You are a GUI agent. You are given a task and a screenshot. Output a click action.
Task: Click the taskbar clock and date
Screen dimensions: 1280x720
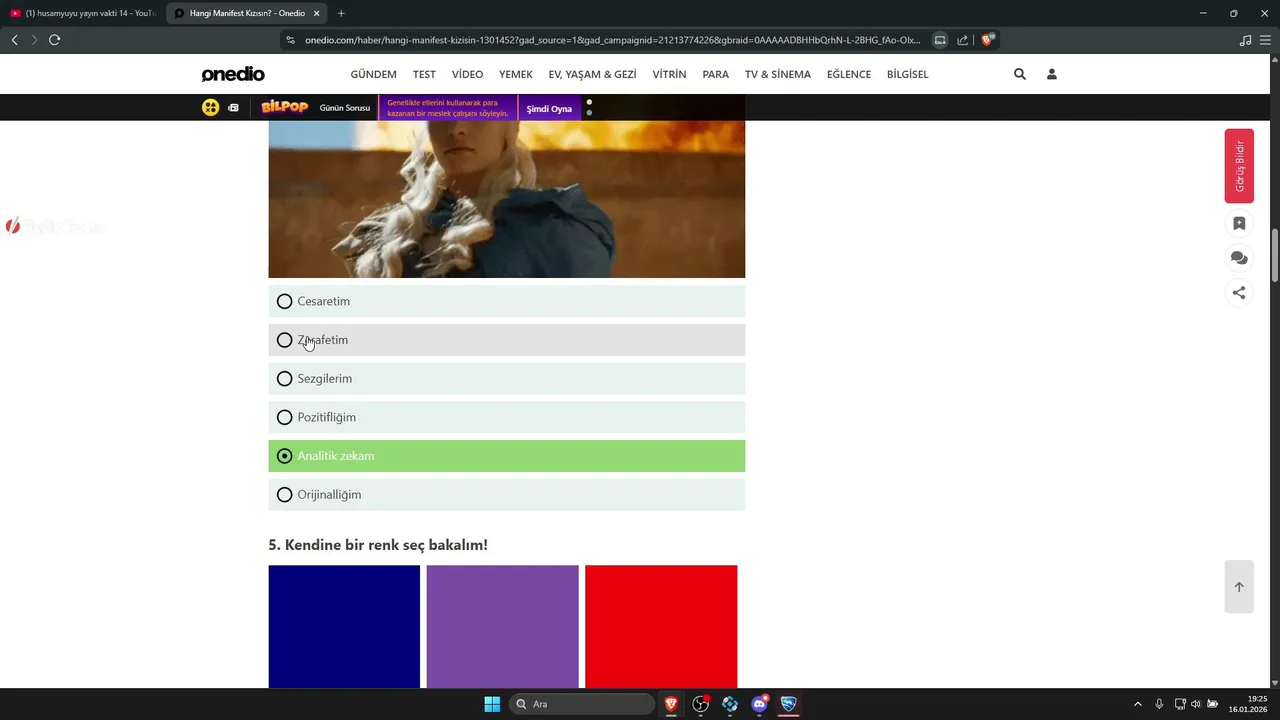pos(1248,704)
